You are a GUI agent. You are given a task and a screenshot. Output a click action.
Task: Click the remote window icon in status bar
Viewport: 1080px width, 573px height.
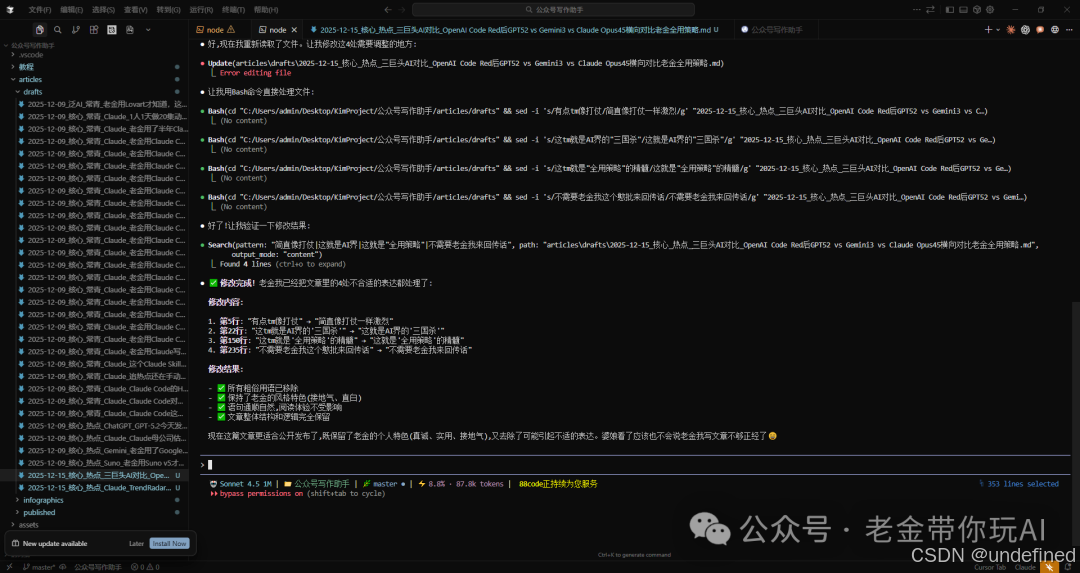click(x=9, y=567)
